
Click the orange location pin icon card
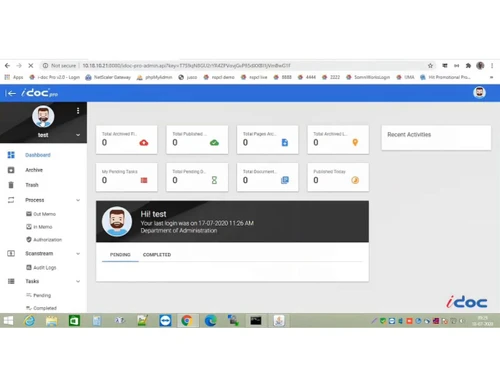tap(355, 143)
